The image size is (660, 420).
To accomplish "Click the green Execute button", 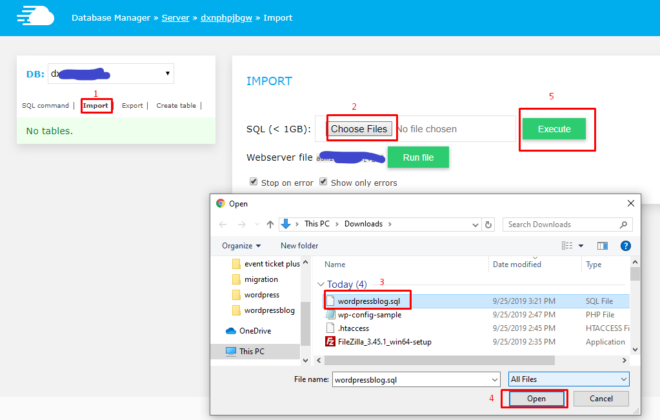I will 554,129.
